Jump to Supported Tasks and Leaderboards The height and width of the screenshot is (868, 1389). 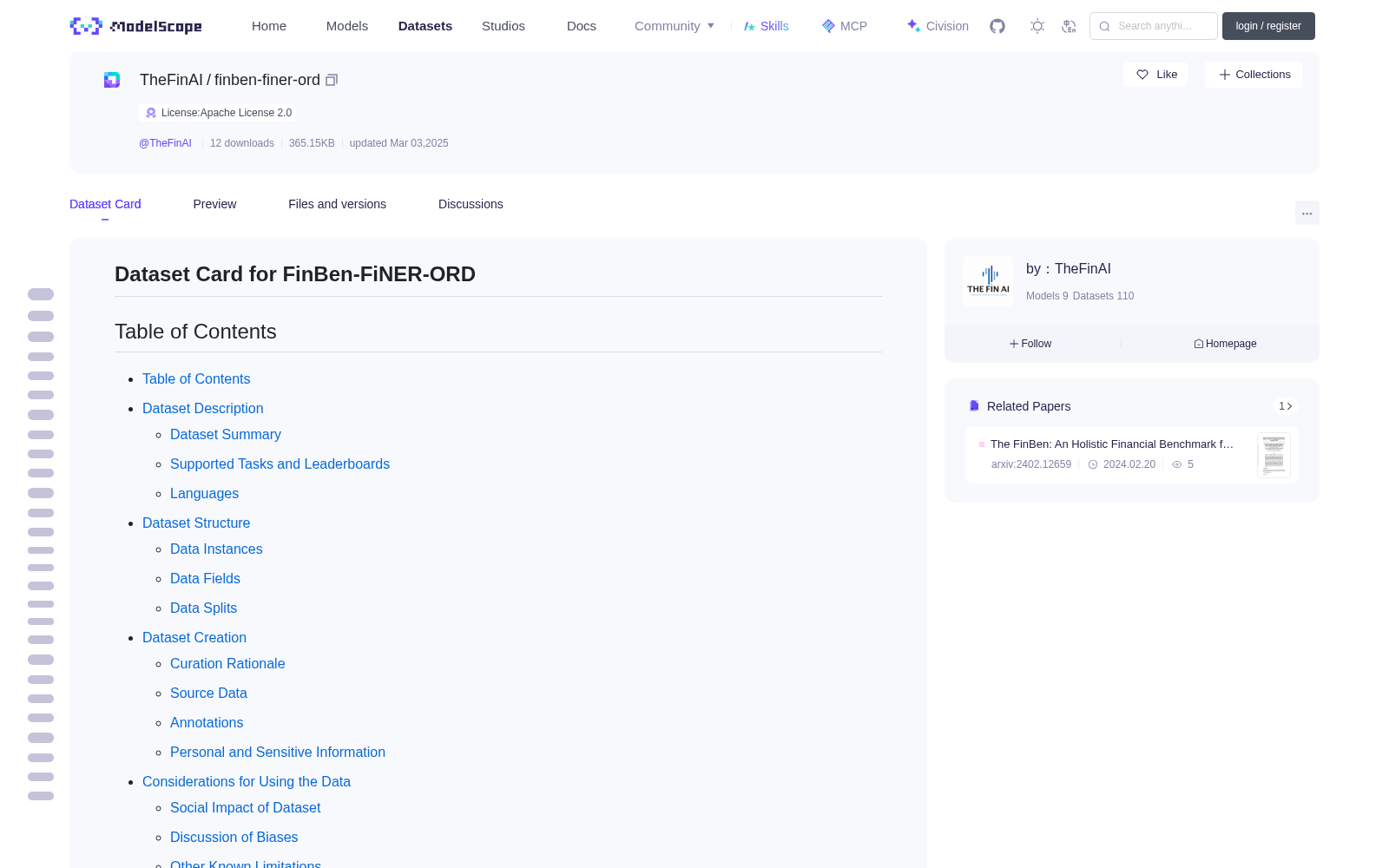point(280,464)
